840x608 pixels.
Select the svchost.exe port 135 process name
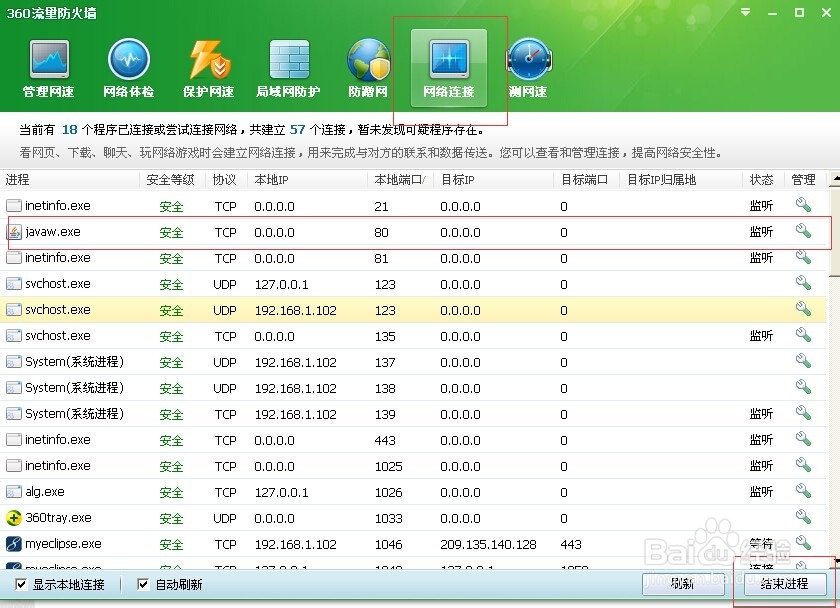(x=58, y=336)
